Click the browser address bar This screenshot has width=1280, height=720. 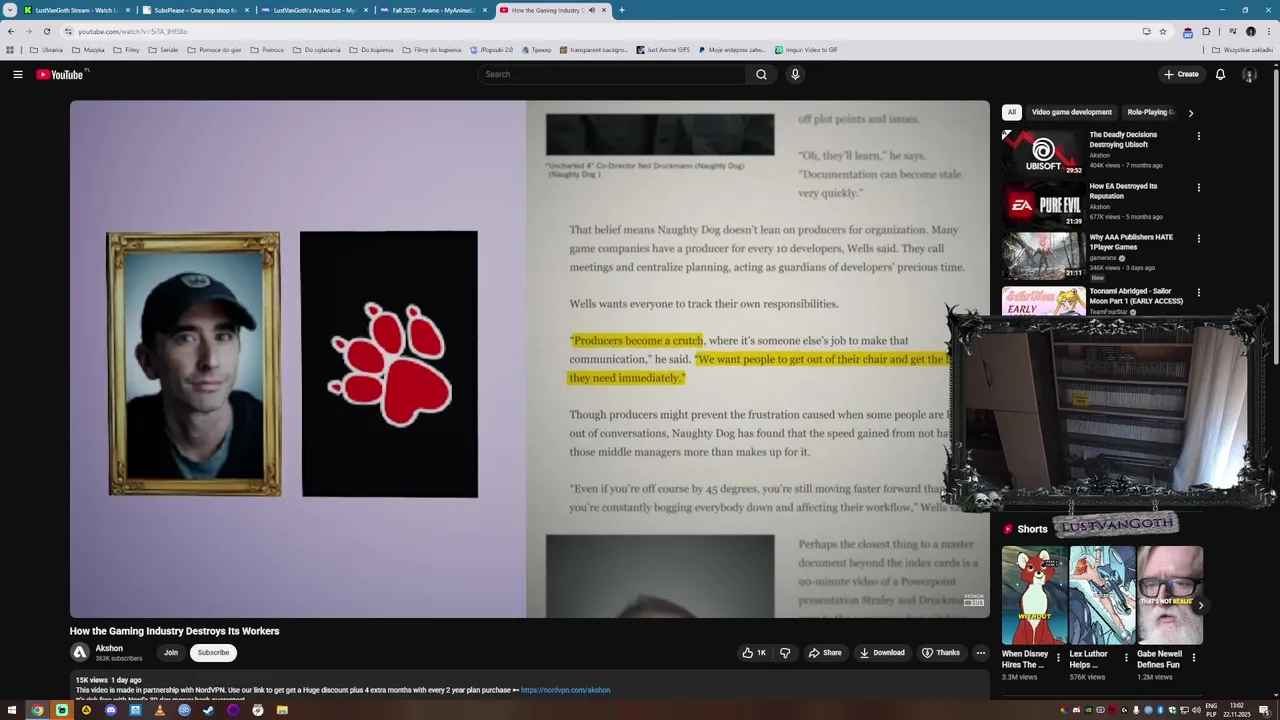click(x=600, y=31)
